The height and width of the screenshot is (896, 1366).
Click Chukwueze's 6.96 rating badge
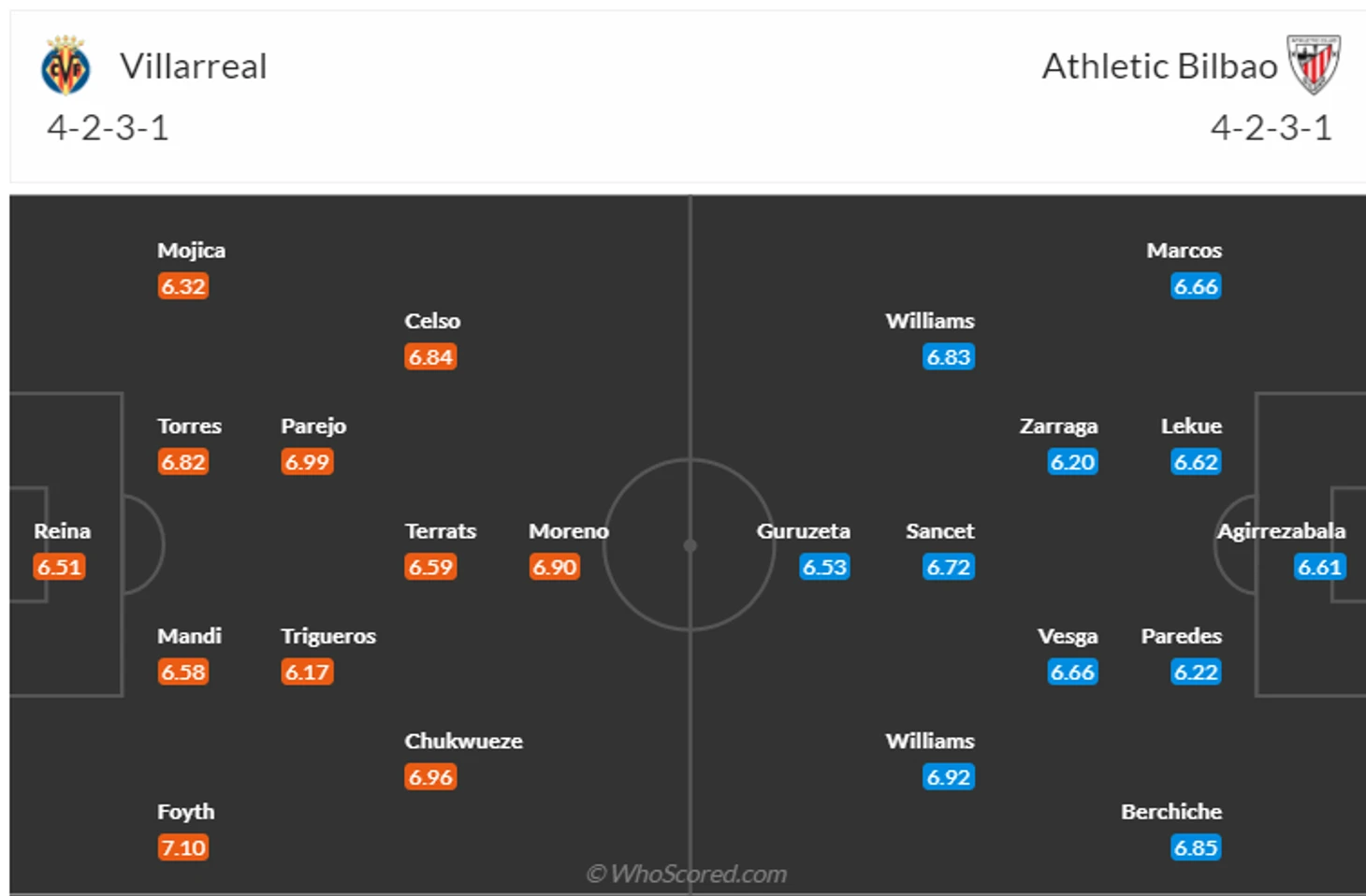(430, 777)
